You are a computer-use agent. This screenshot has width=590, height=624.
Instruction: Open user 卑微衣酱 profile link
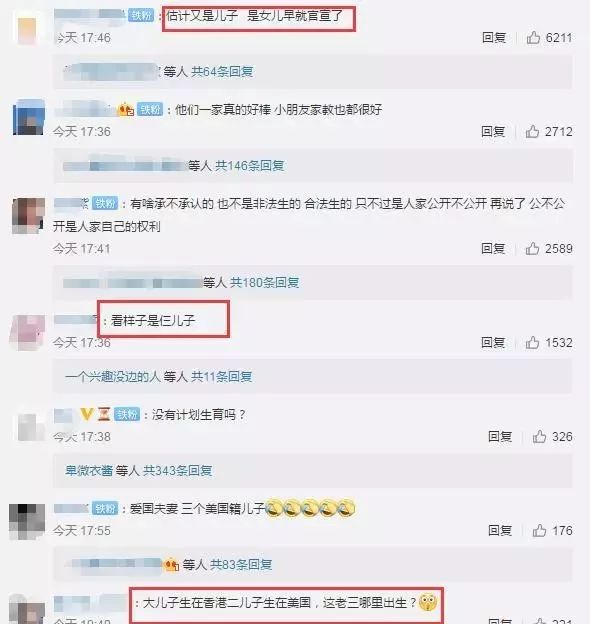pyautogui.click(x=89, y=471)
